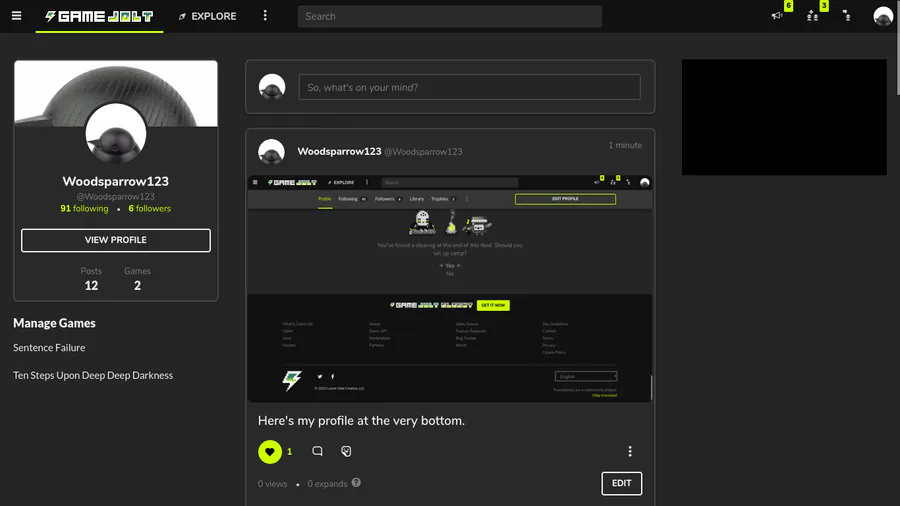900x506 pixels.
Task: Click the View Profile button
Action: pyautogui.click(x=115, y=240)
